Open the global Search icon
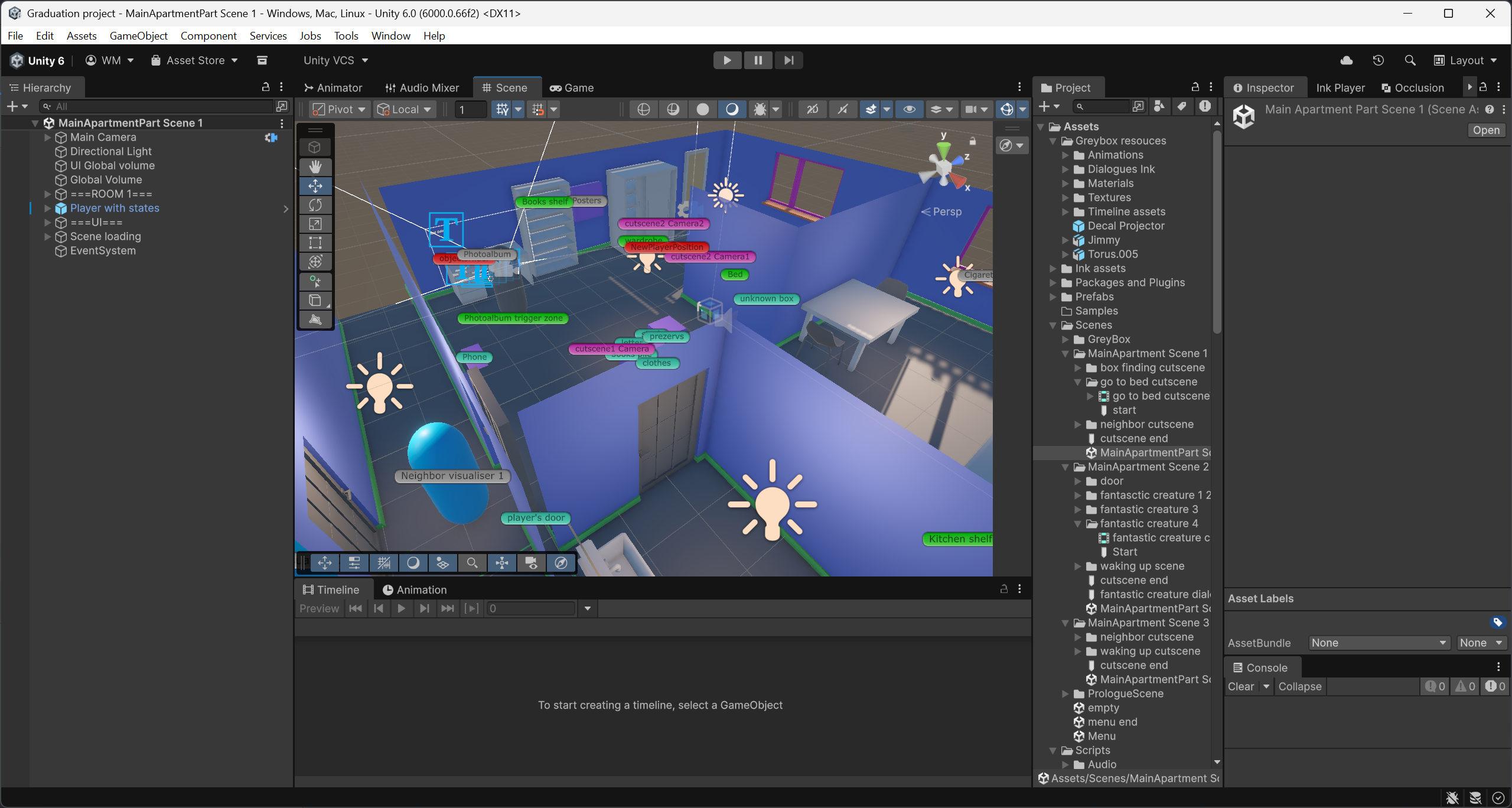Screen dimensions: 1512x808 click(1410, 60)
